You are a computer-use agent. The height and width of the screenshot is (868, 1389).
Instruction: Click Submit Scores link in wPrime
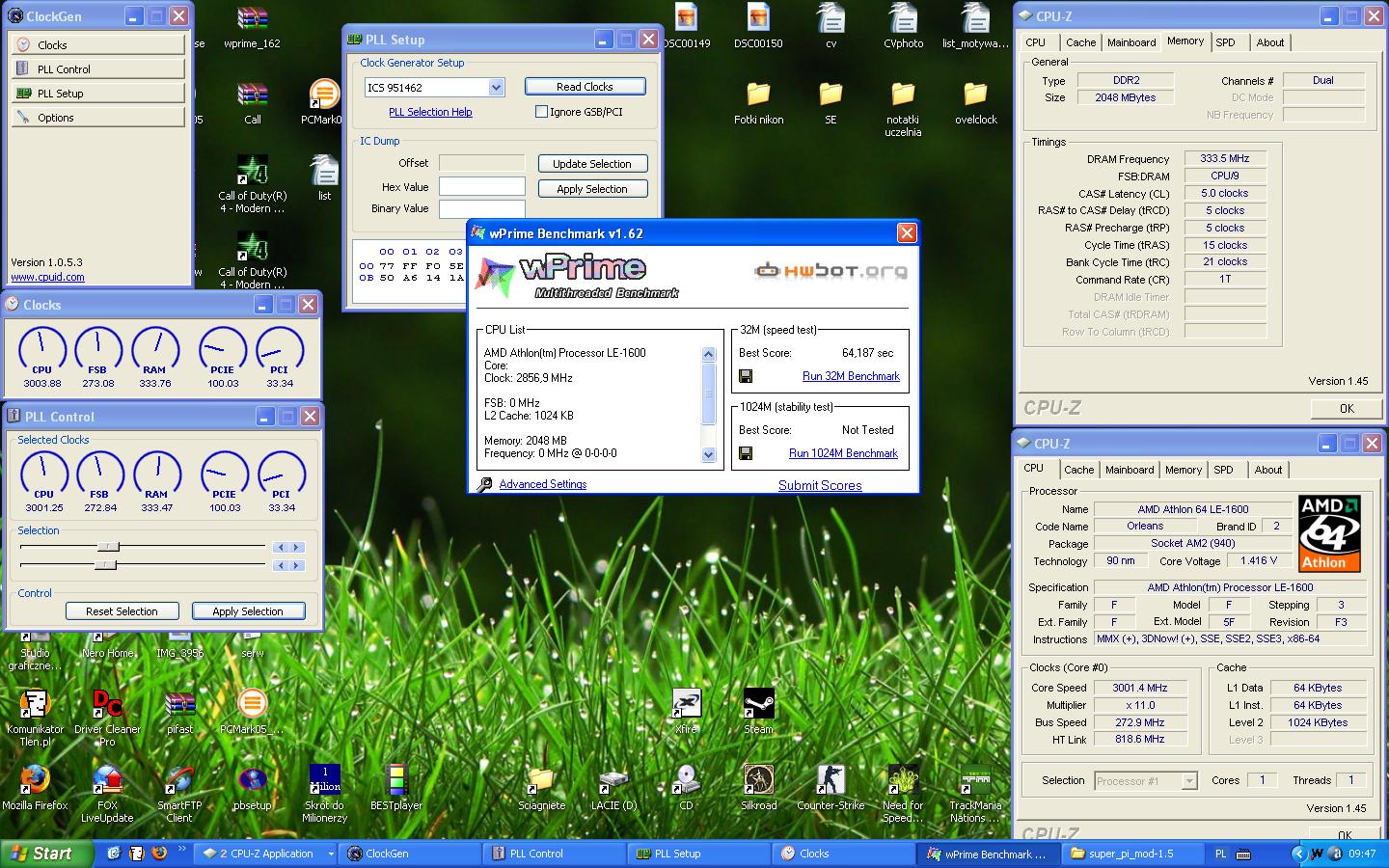tap(820, 485)
